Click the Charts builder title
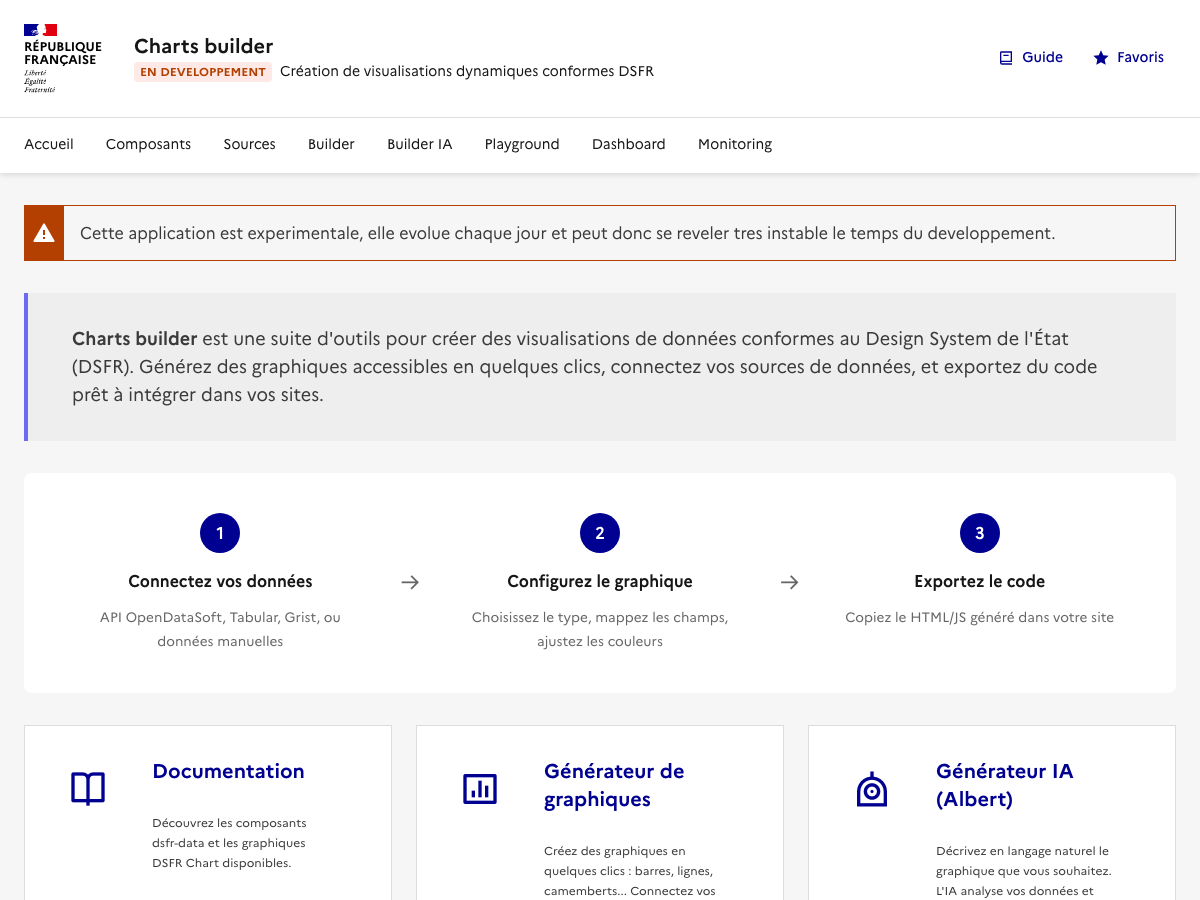The width and height of the screenshot is (1200, 900). pos(203,46)
